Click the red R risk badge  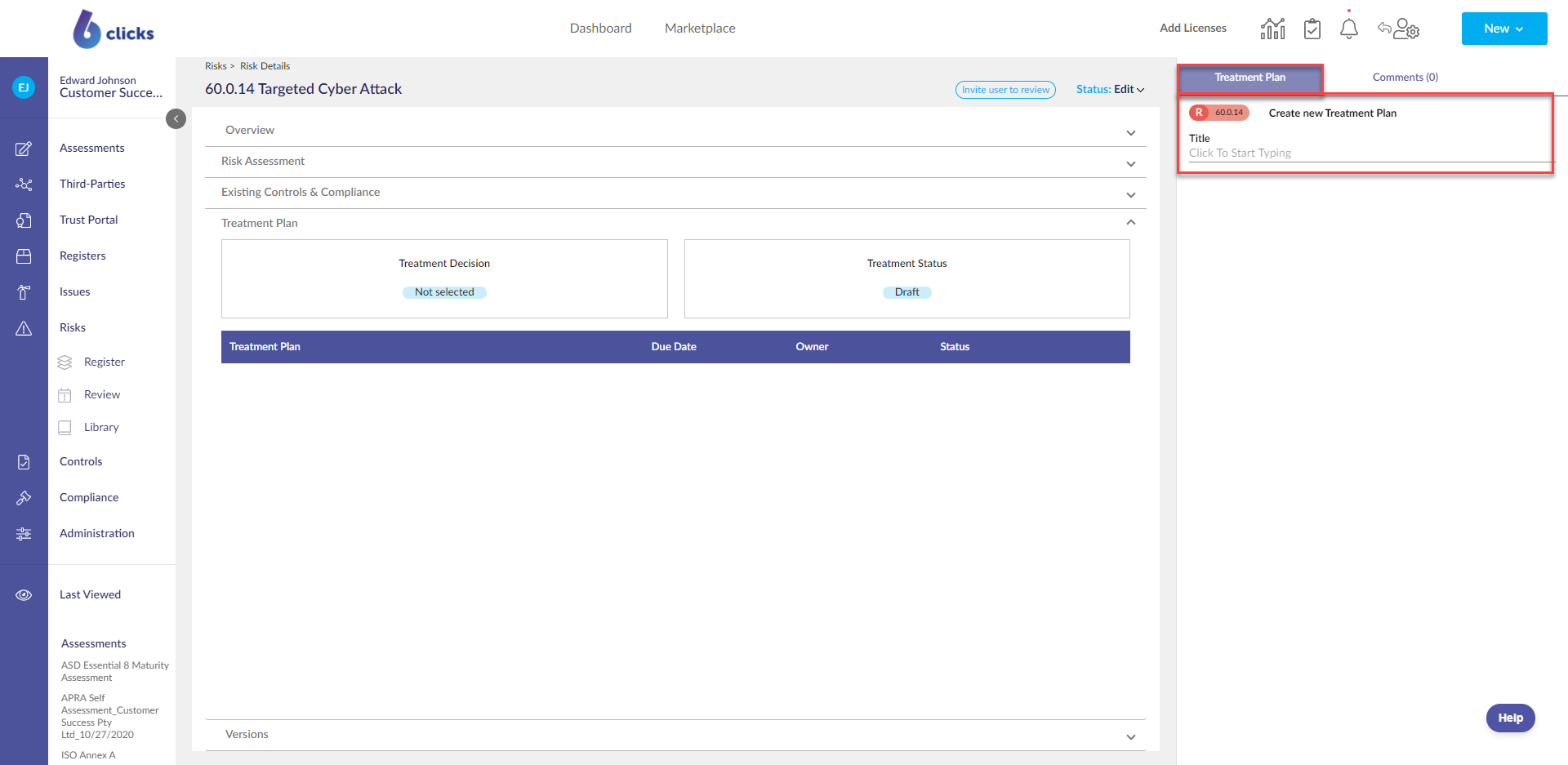tap(1199, 113)
